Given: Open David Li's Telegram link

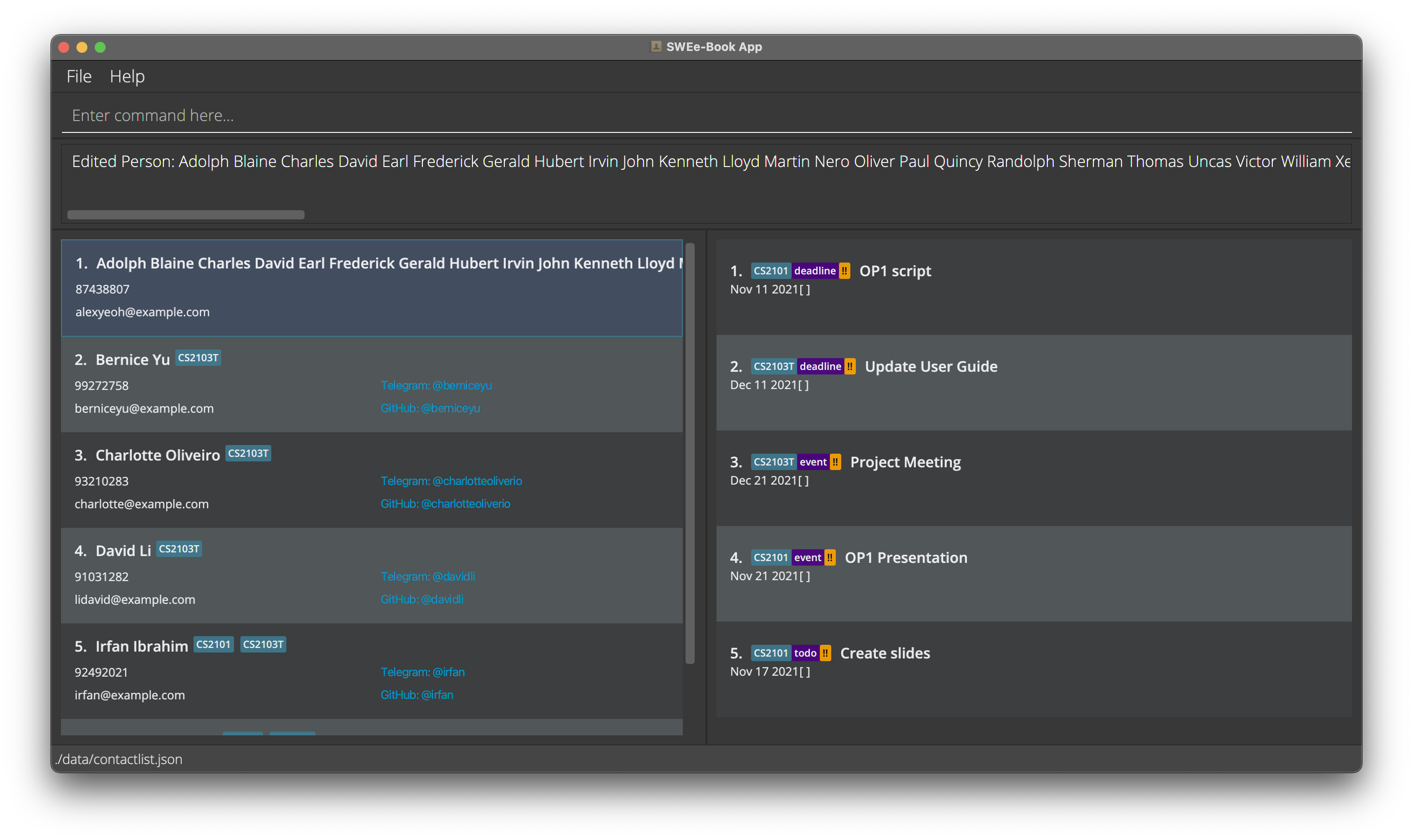Looking at the screenshot, I should 427,576.
